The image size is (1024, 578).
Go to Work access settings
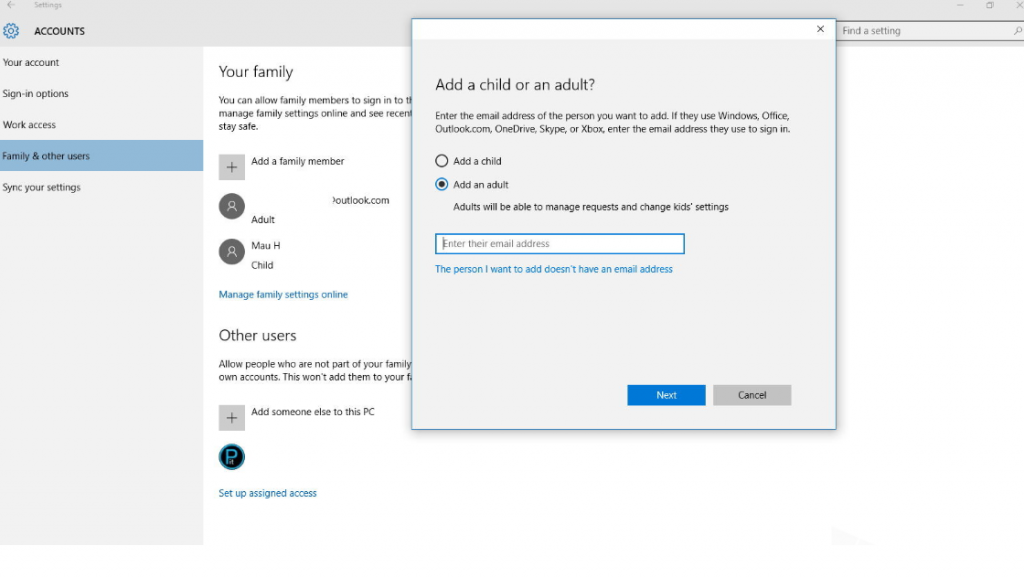click(30, 125)
